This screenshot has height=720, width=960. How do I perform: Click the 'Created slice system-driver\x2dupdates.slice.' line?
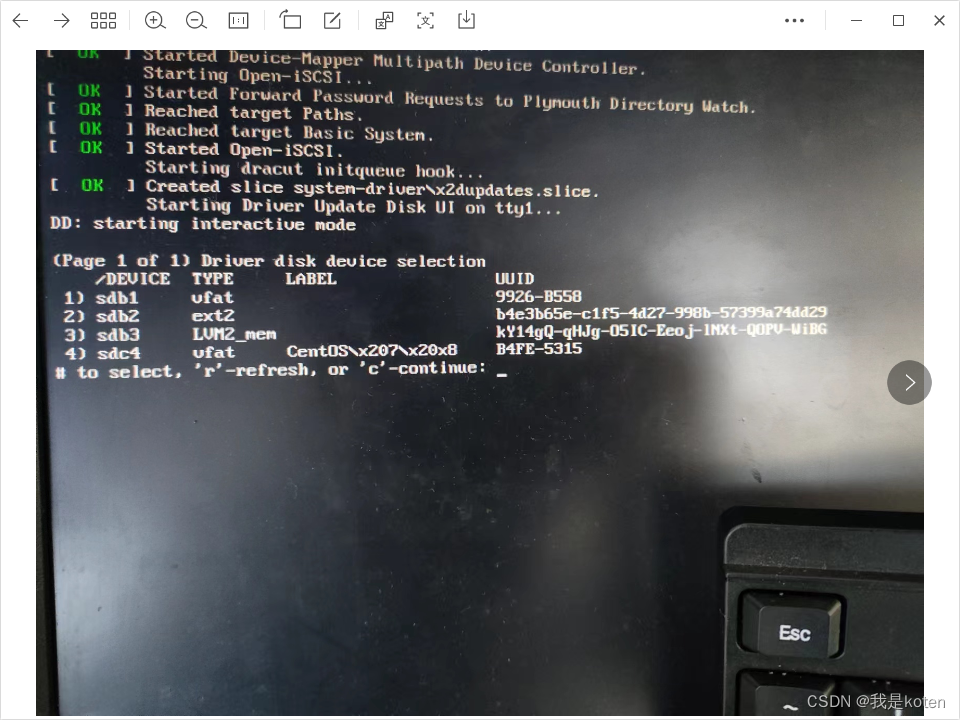click(372, 189)
